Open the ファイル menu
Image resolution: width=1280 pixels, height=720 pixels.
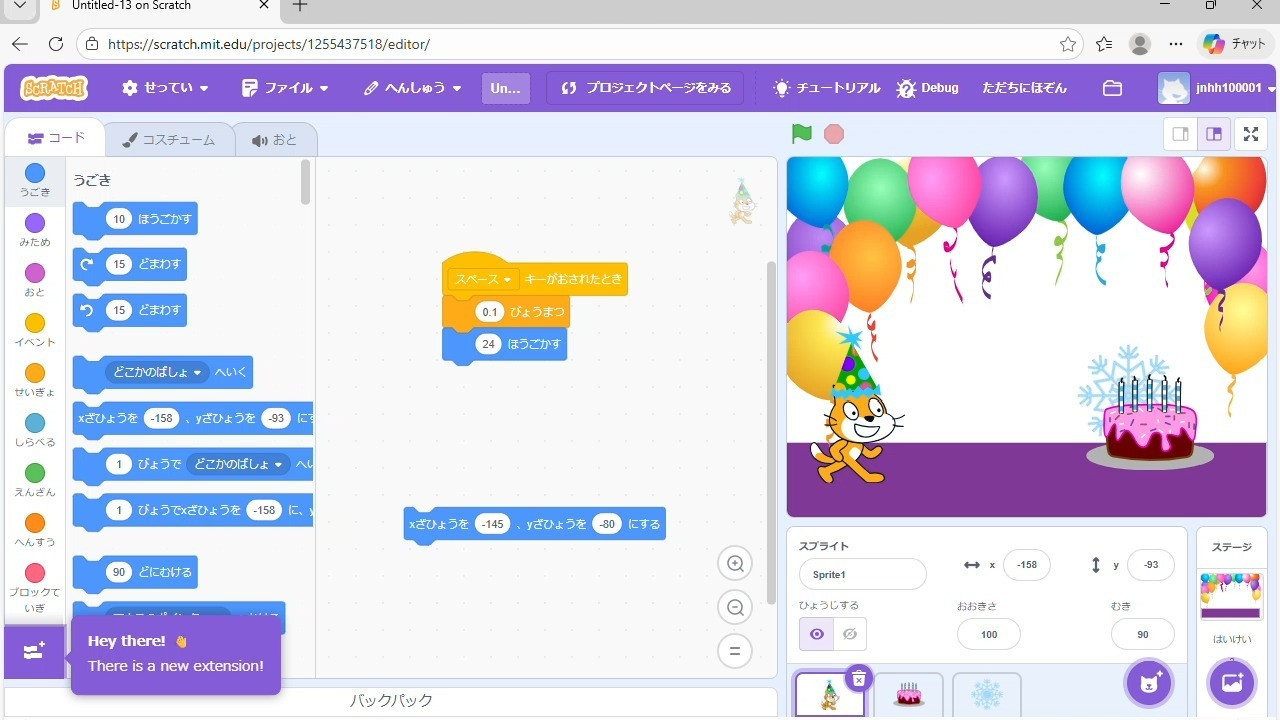click(285, 88)
